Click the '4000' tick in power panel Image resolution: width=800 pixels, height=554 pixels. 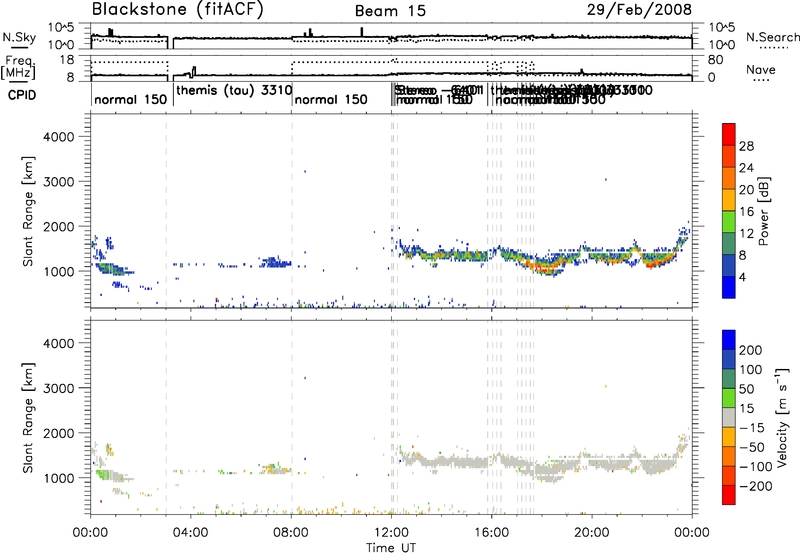(x=59, y=137)
